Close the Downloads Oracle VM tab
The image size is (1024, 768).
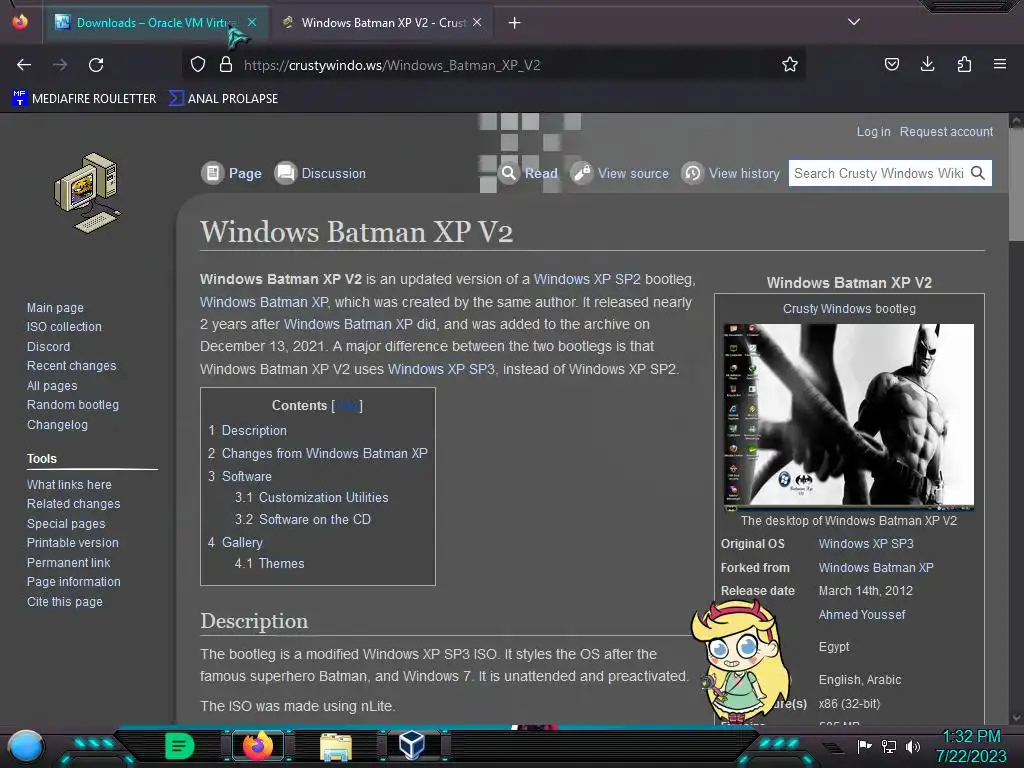(252, 22)
